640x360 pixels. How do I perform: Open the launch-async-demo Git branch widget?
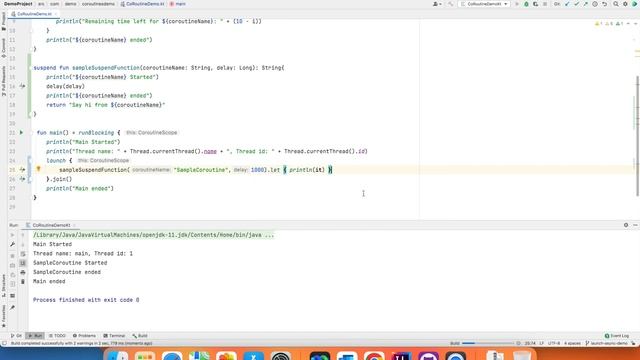click(x=606, y=343)
